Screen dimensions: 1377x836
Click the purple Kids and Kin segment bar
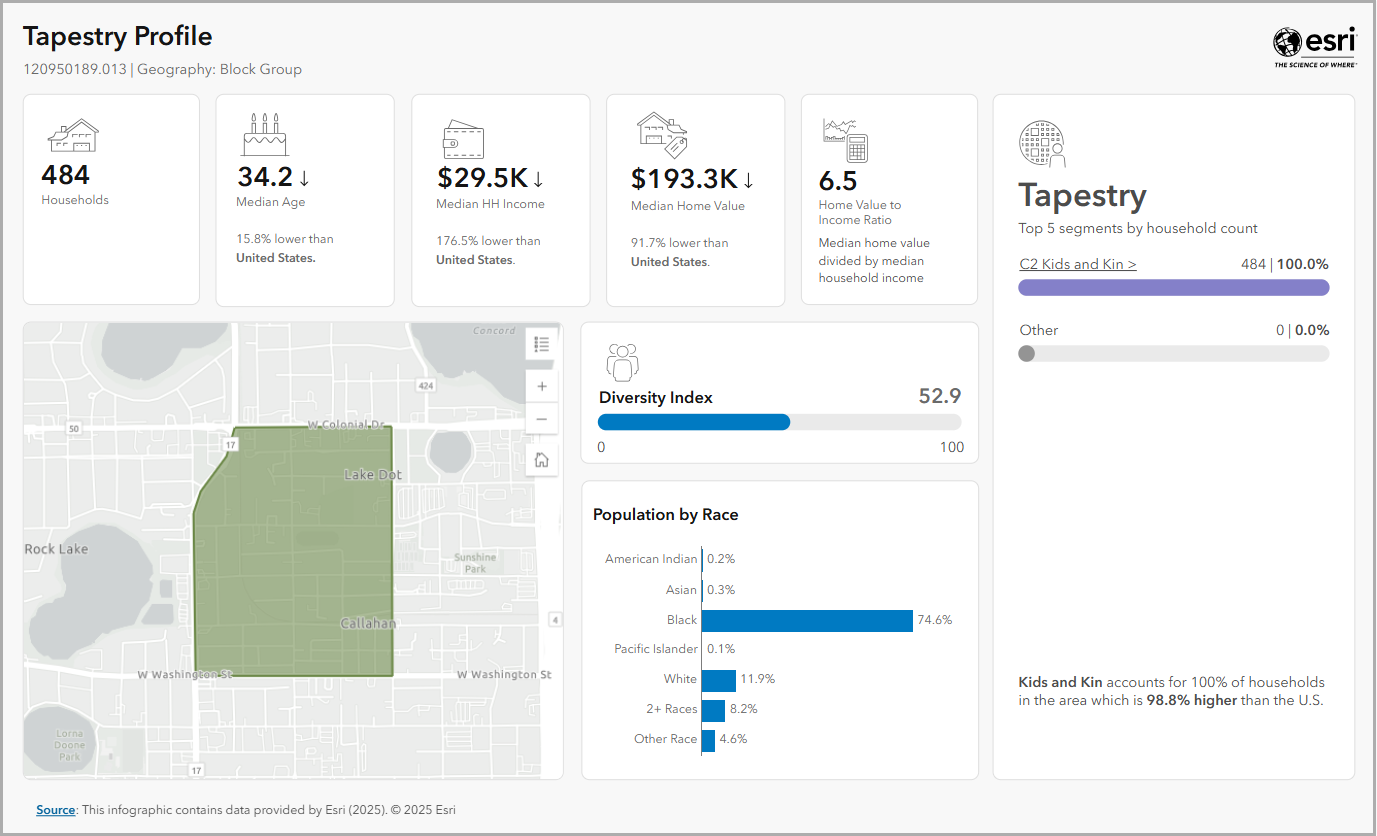point(1173,288)
